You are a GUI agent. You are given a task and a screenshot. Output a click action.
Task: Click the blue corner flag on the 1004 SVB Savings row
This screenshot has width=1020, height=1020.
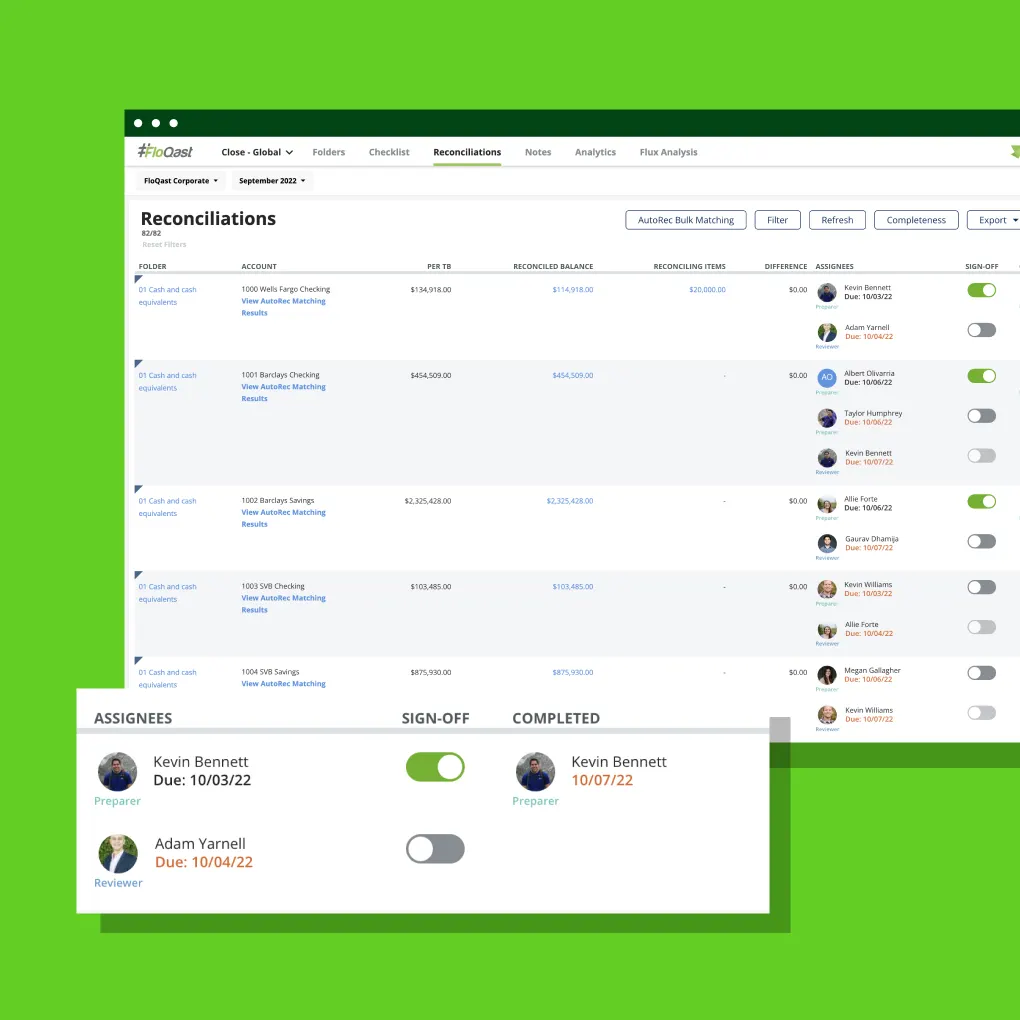(x=138, y=661)
